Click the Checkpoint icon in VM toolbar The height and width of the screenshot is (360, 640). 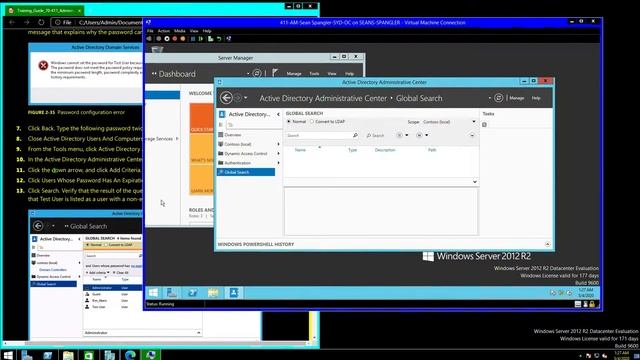(211, 39)
